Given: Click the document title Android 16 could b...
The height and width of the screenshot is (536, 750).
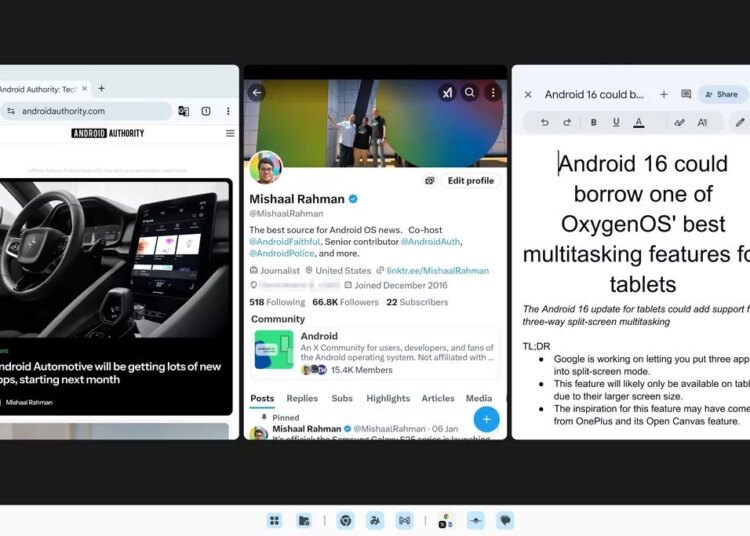Looking at the screenshot, I should click(x=594, y=95).
